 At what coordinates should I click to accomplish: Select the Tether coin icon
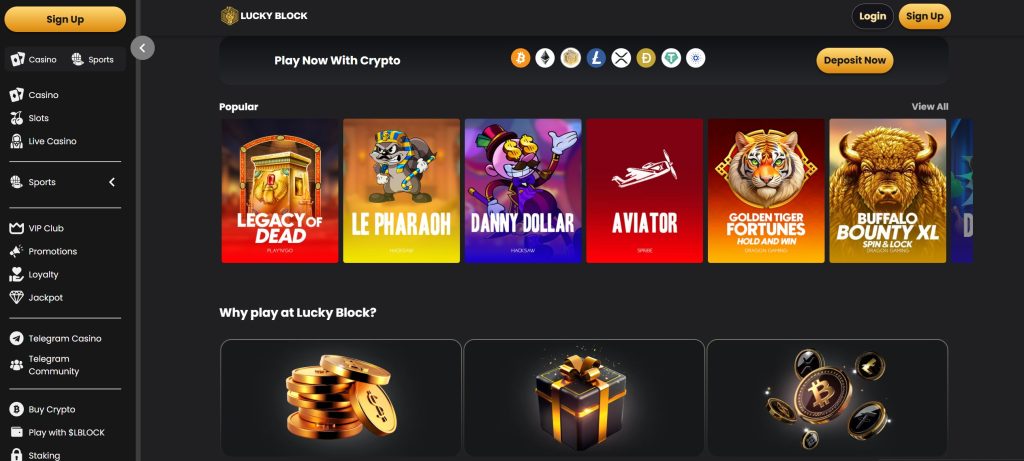pyautogui.click(x=671, y=59)
